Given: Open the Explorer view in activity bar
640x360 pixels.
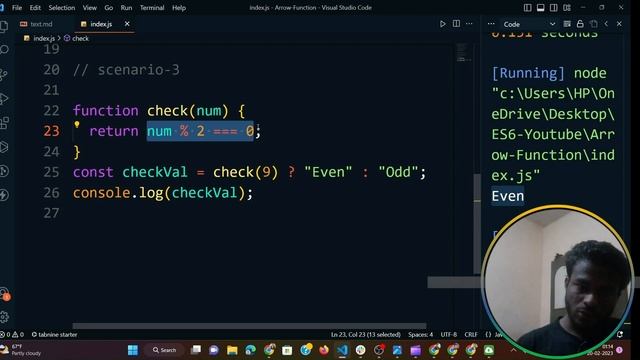Looking at the screenshot, I should click(x=4, y=27).
